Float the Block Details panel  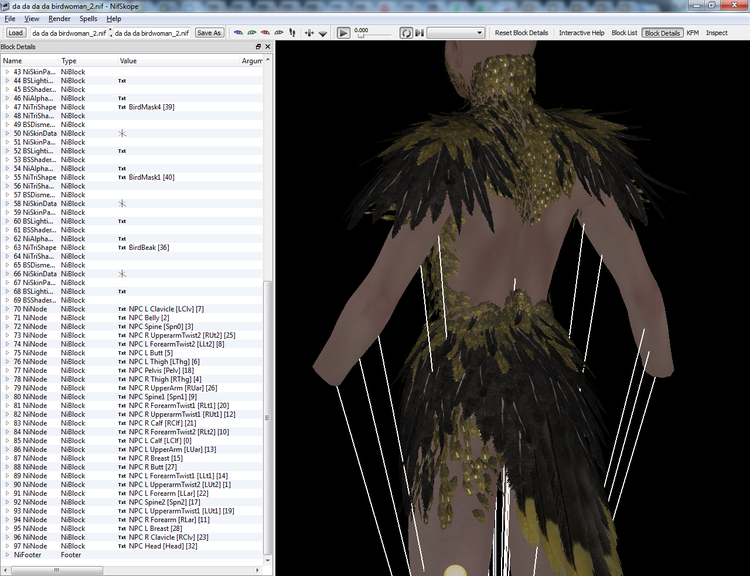coord(258,46)
